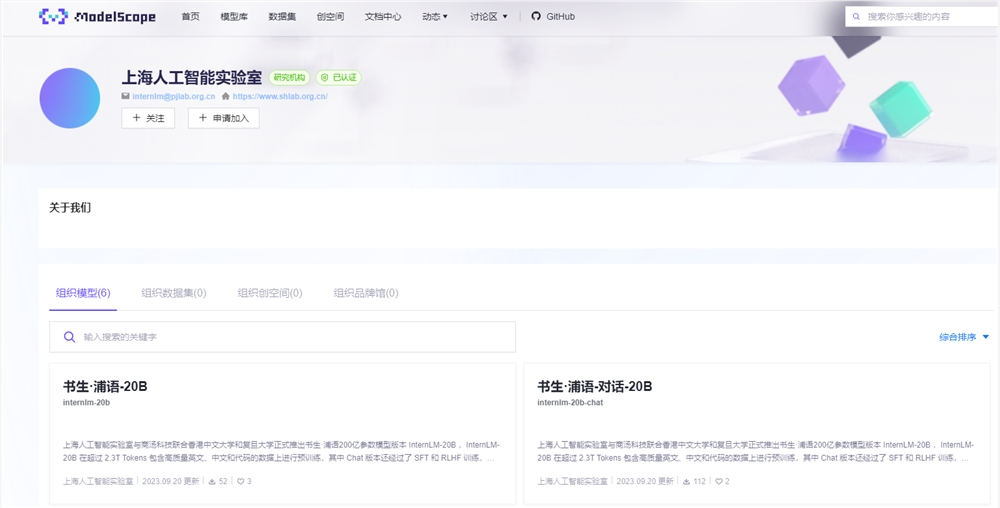Click the ModelScope logo

(98, 17)
